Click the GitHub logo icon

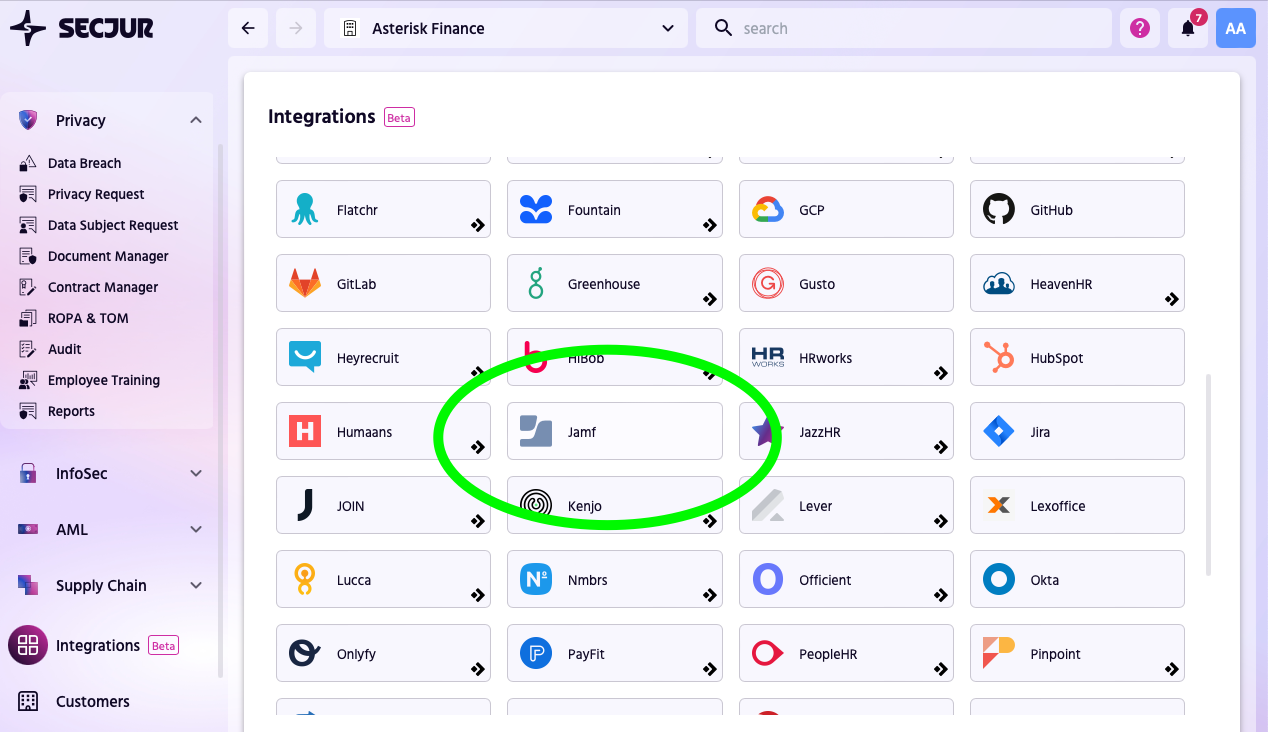(999, 210)
